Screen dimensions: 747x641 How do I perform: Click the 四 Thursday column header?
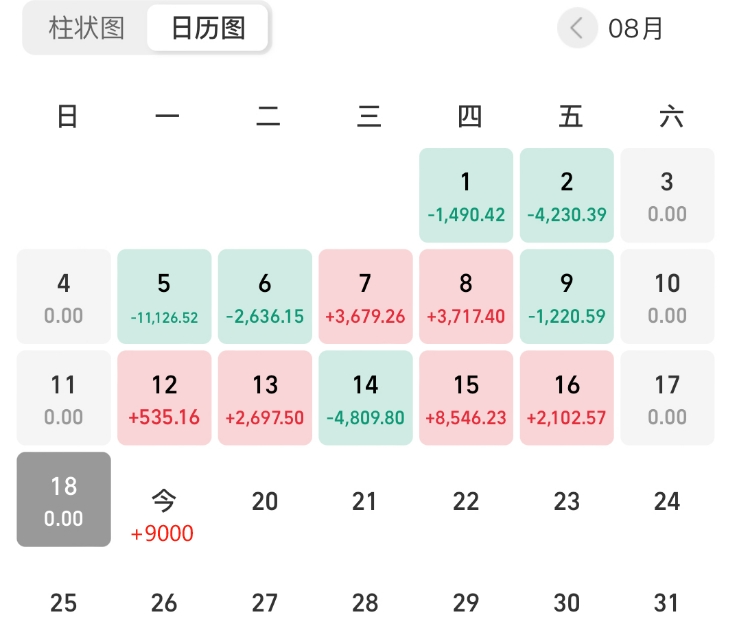point(470,116)
